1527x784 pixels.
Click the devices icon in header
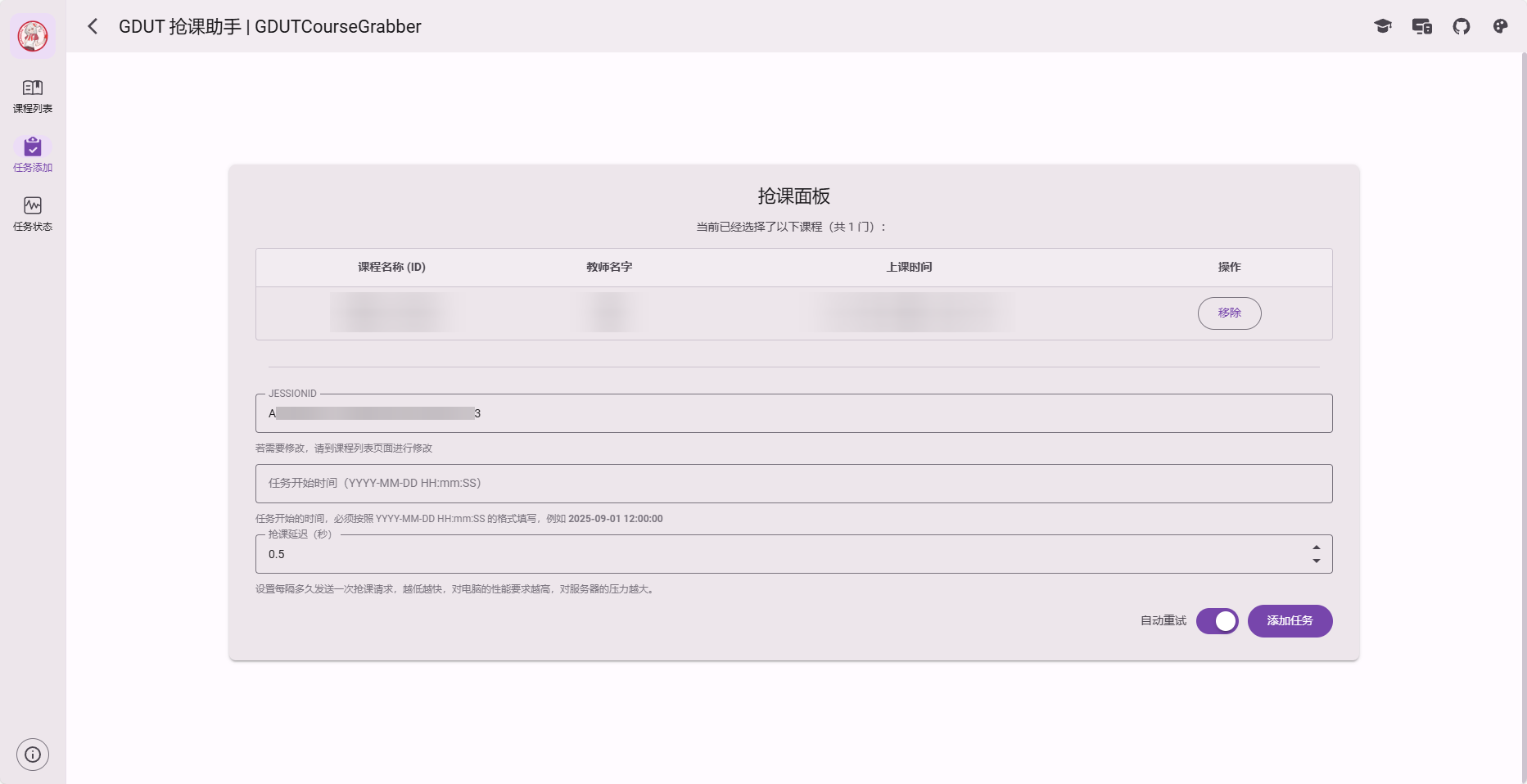pos(1422,26)
